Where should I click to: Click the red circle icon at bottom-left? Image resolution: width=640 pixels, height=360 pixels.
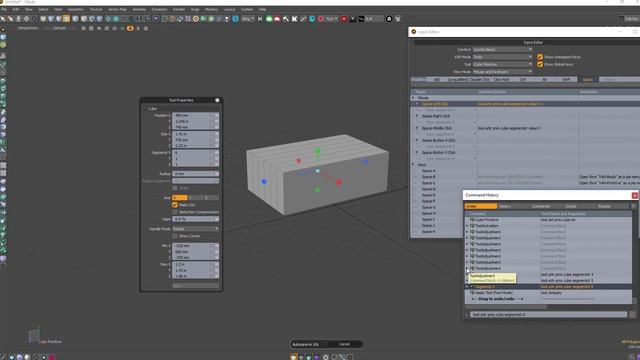(52, 357)
